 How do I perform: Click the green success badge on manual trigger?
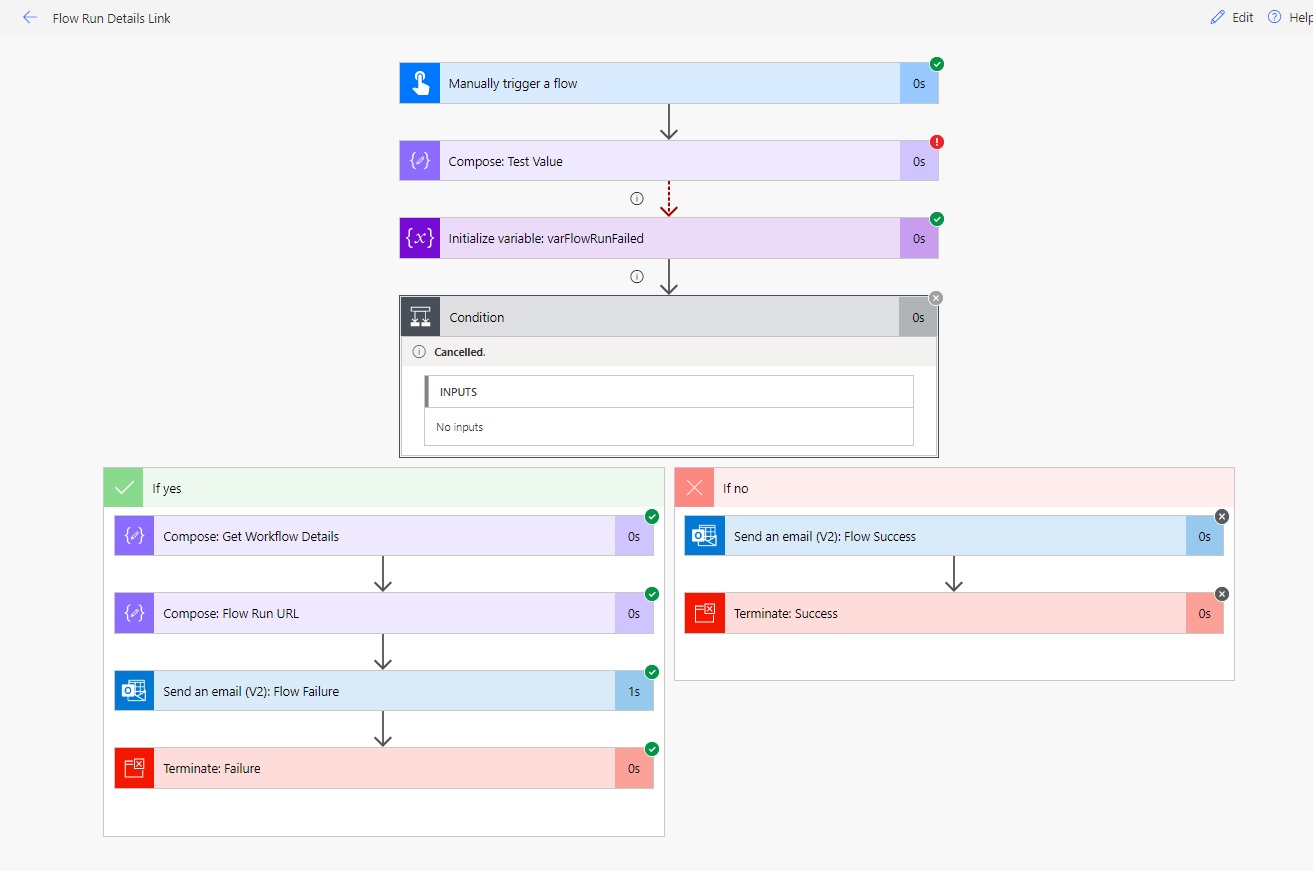936,63
